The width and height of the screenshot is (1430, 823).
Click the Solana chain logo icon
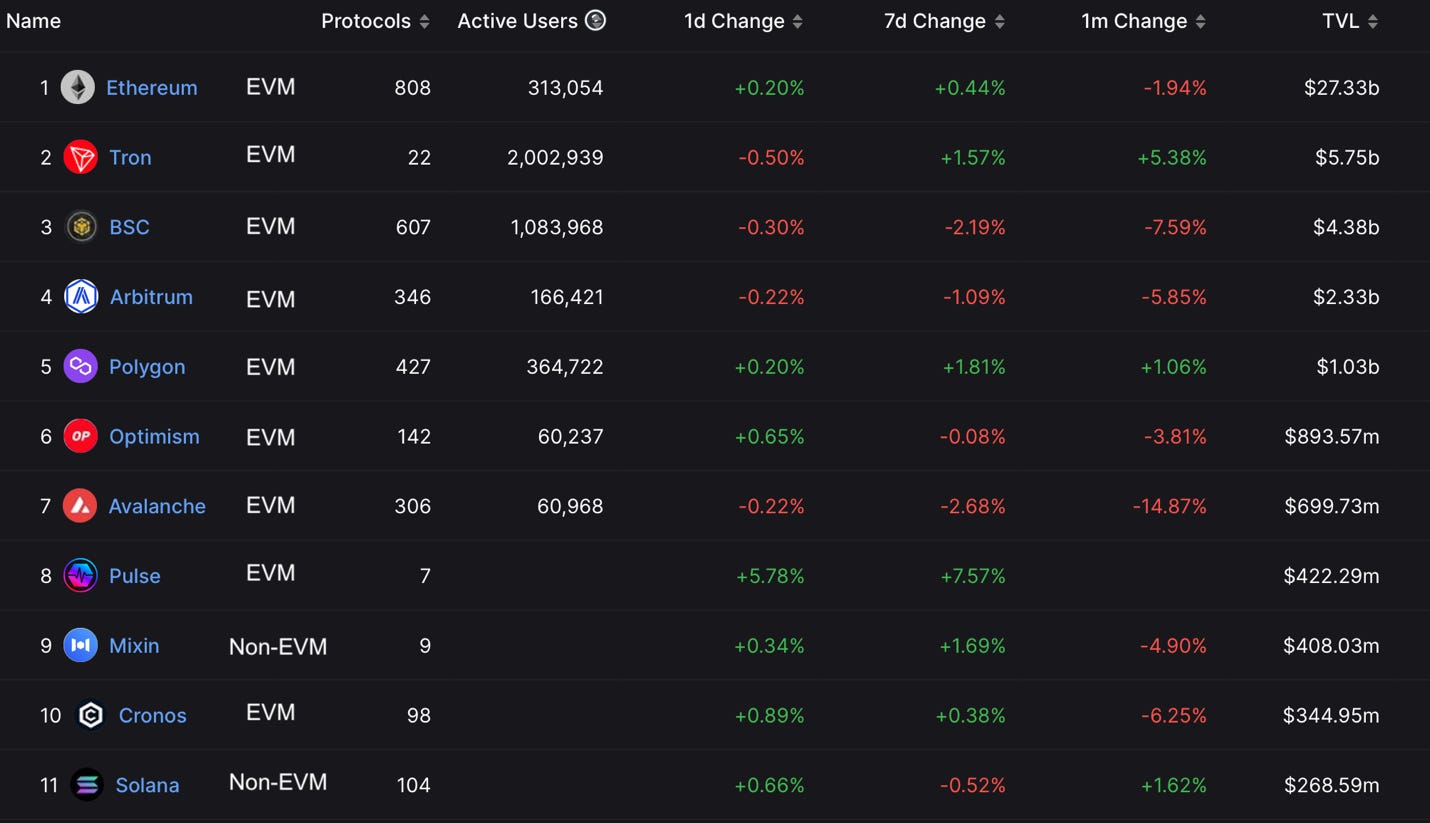pos(87,785)
